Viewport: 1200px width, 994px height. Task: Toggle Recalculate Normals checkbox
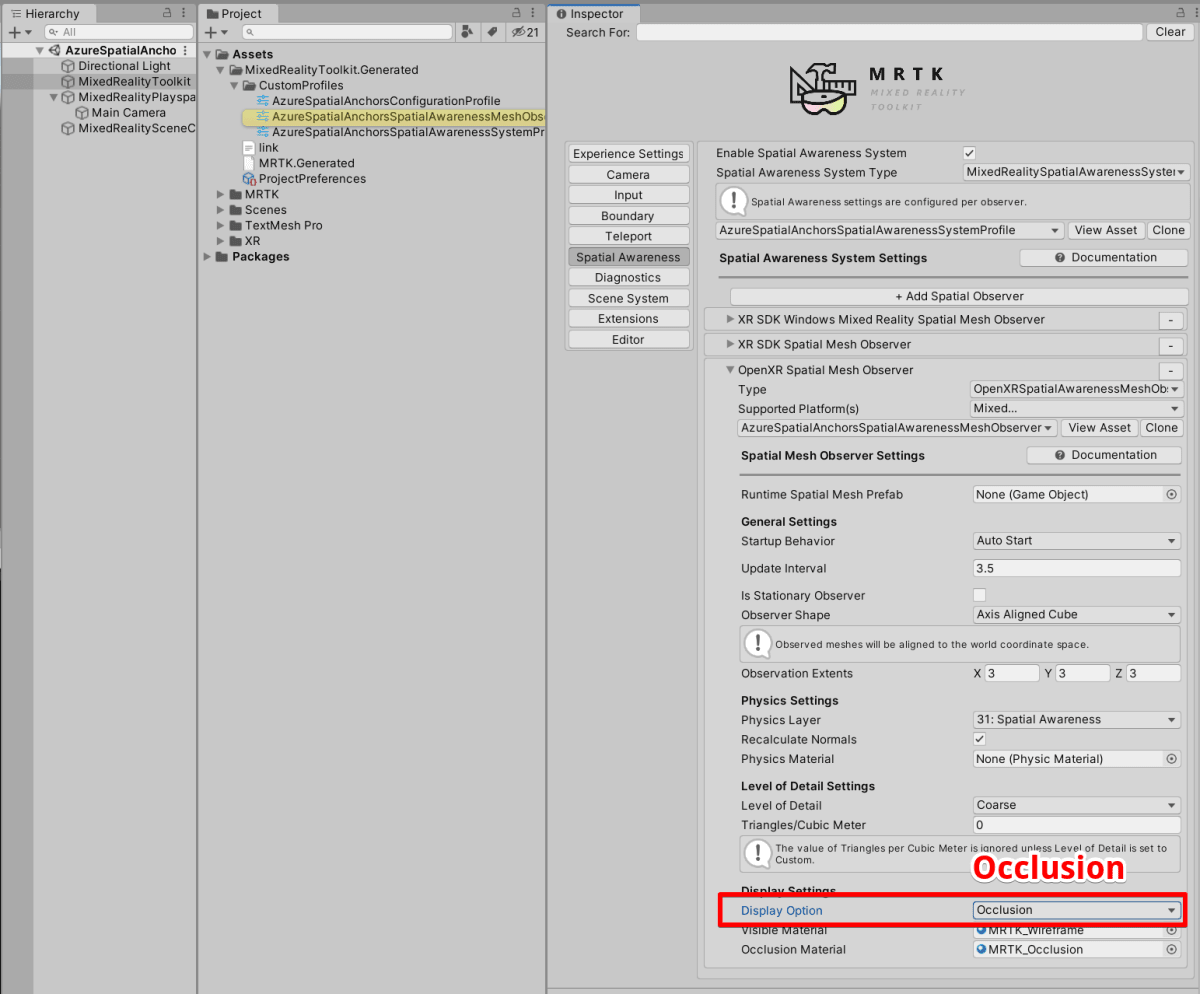click(x=980, y=739)
